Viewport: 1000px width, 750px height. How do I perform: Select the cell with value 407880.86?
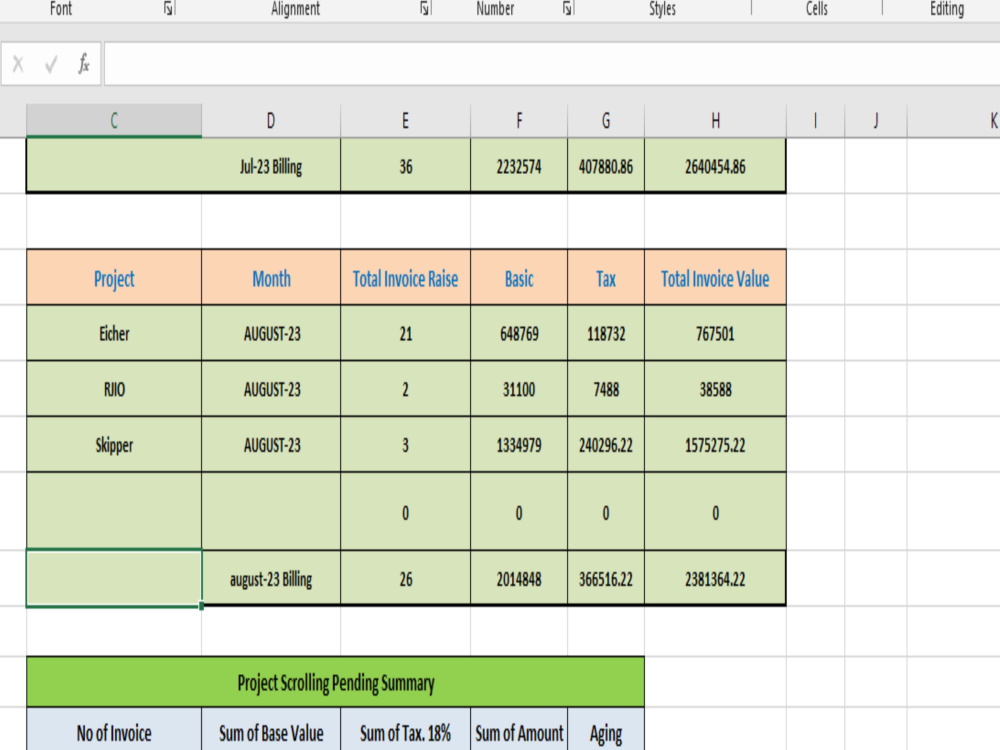coord(606,166)
